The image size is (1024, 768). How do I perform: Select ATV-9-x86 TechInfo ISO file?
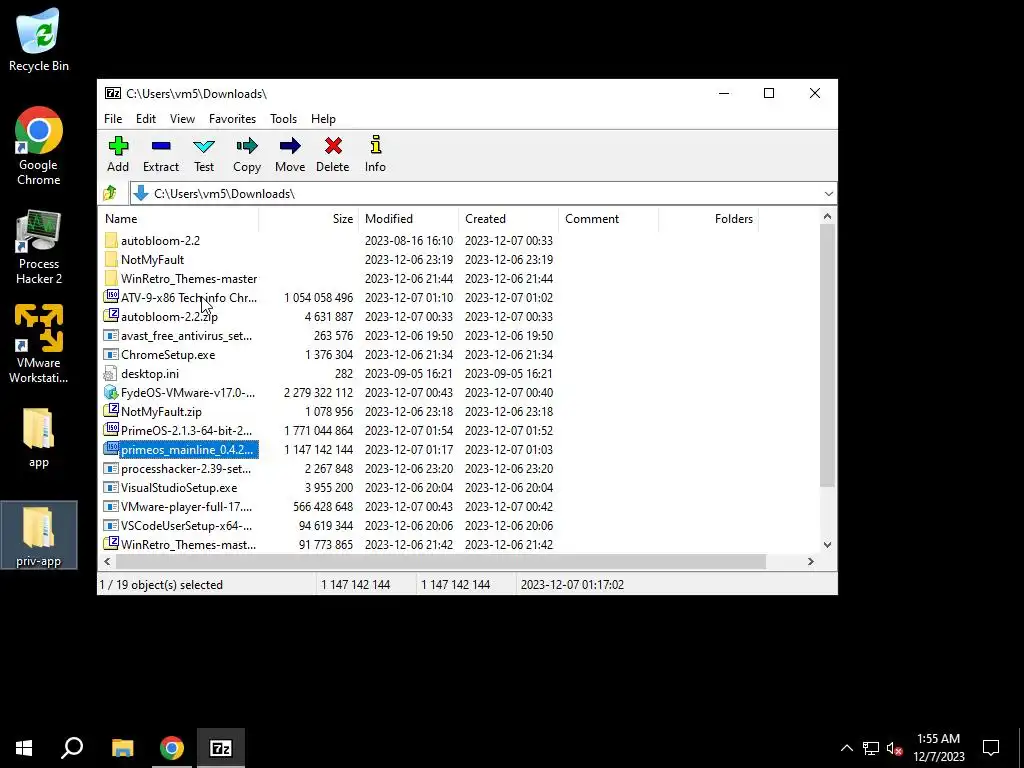coord(189,298)
